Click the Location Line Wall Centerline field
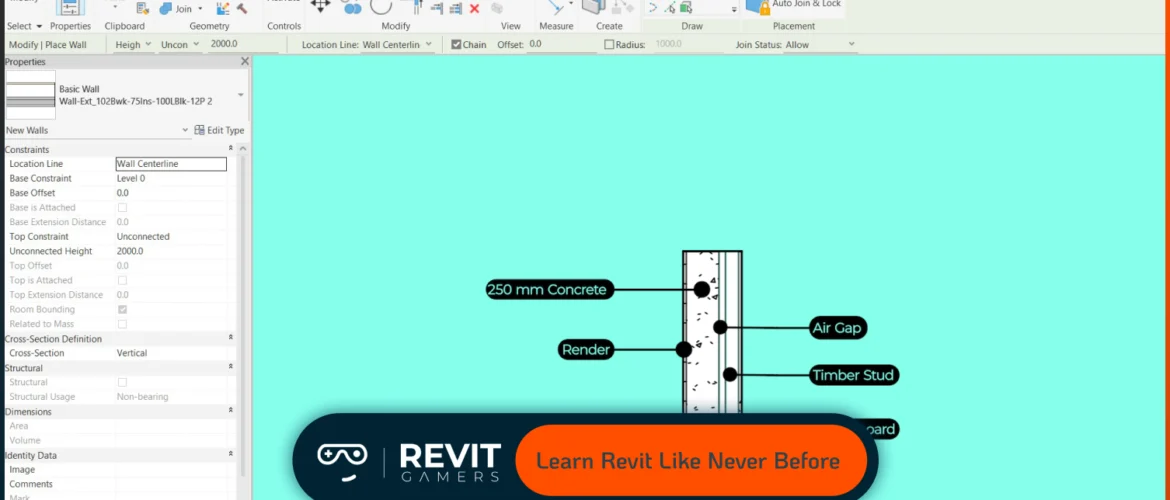 tap(171, 163)
